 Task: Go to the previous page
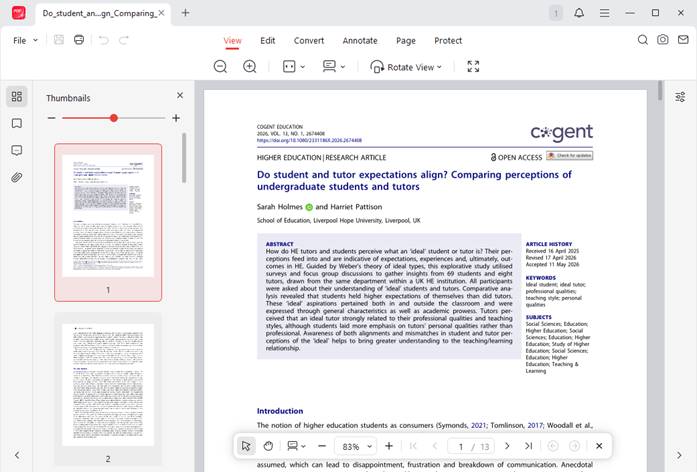point(435,446)
